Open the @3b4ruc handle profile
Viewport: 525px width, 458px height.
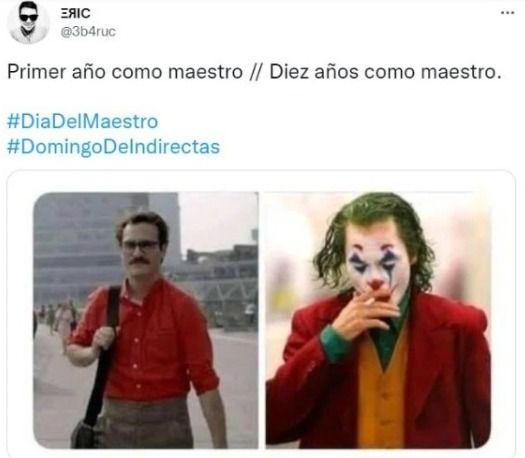coord(88,32)
